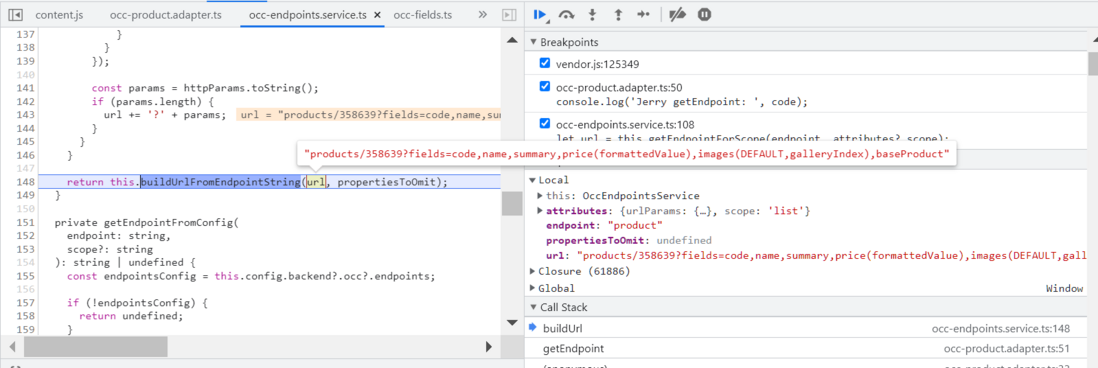Deactivate all breakpoints

tap(677, 15)
